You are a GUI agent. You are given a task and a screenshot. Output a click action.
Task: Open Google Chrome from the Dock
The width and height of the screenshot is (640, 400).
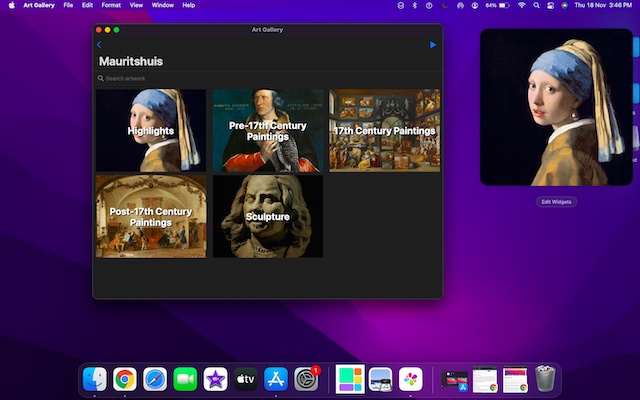[x=125, y=379]
